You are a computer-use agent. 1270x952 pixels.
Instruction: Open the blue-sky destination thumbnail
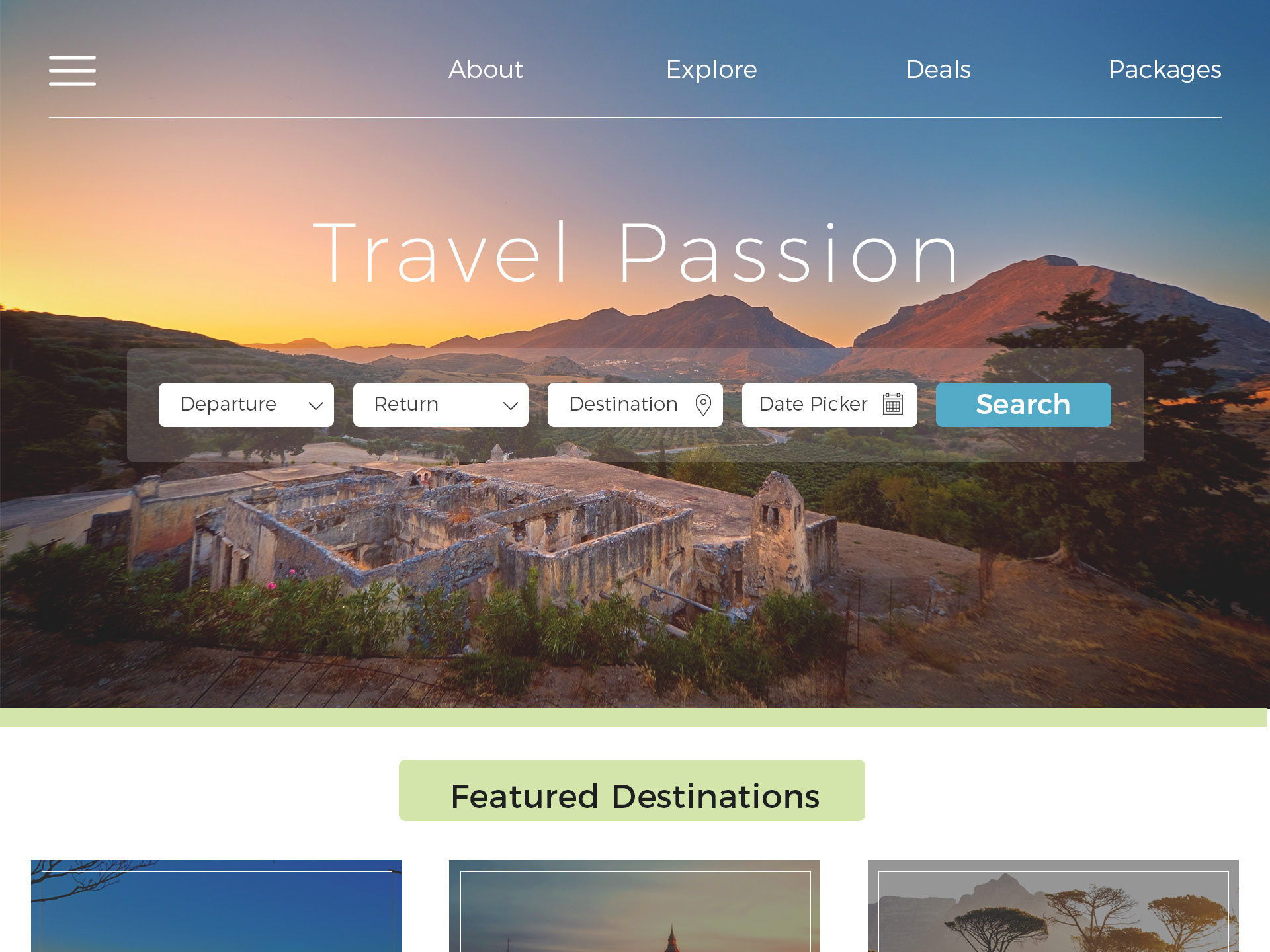216,906
